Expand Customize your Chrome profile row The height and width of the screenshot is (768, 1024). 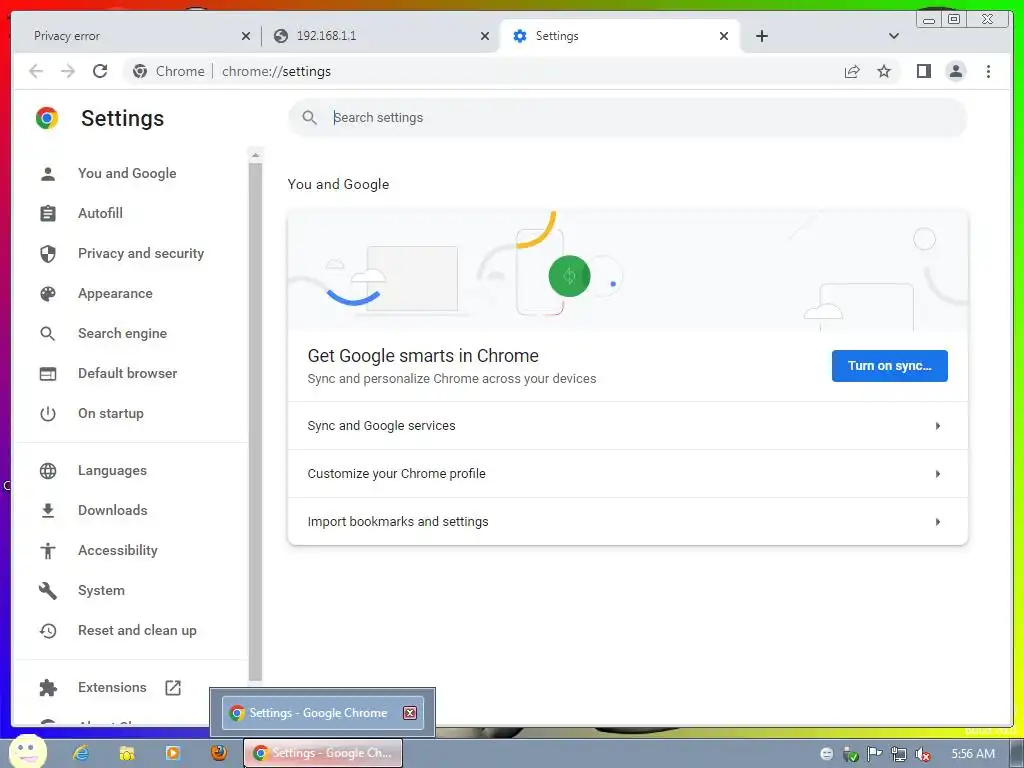coord(628,473)
